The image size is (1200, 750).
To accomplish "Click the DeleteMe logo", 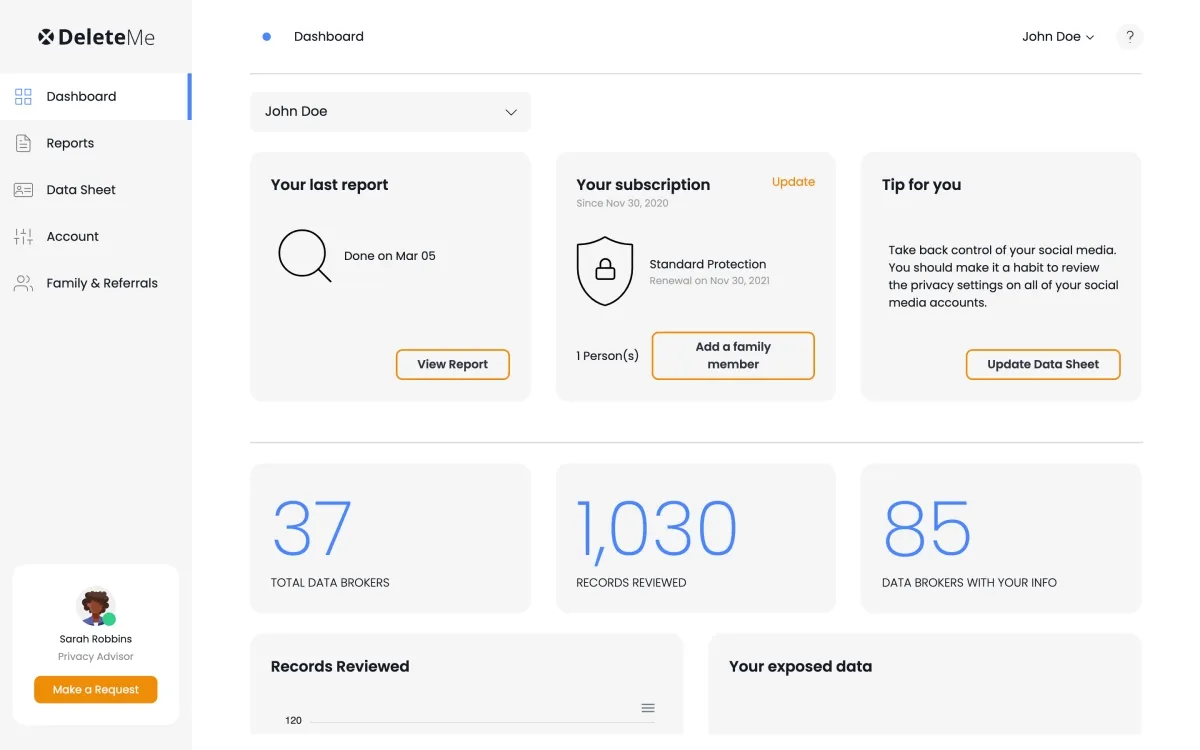I will coord(96,37).
